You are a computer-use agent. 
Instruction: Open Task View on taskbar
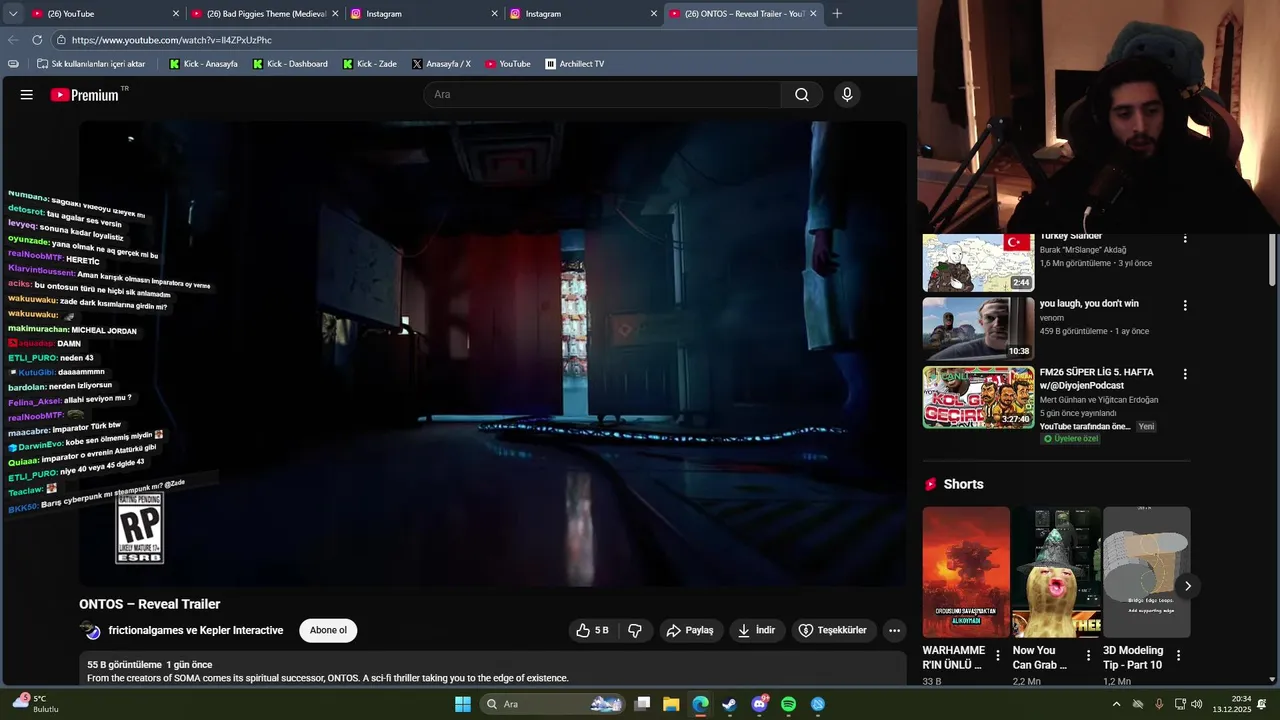(x=643, y=704)
